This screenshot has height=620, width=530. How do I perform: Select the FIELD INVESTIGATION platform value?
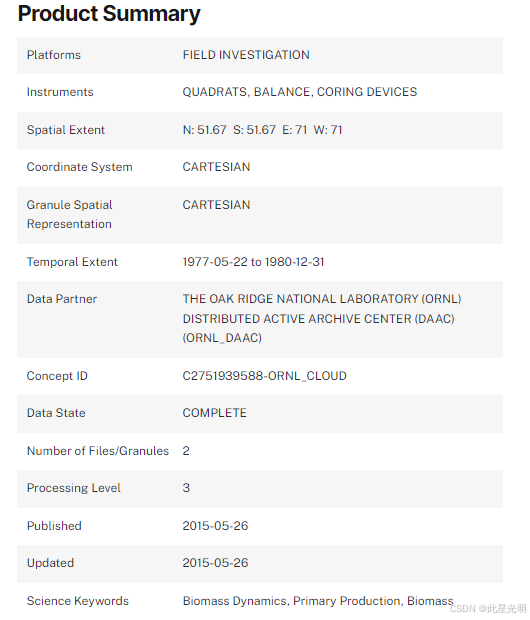246,55
